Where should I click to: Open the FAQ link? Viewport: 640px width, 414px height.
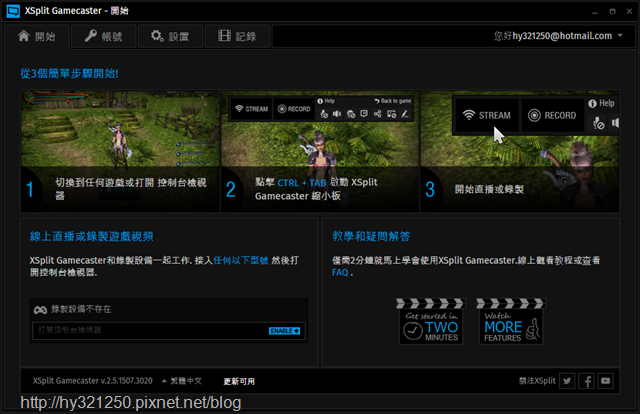point(340,272)
